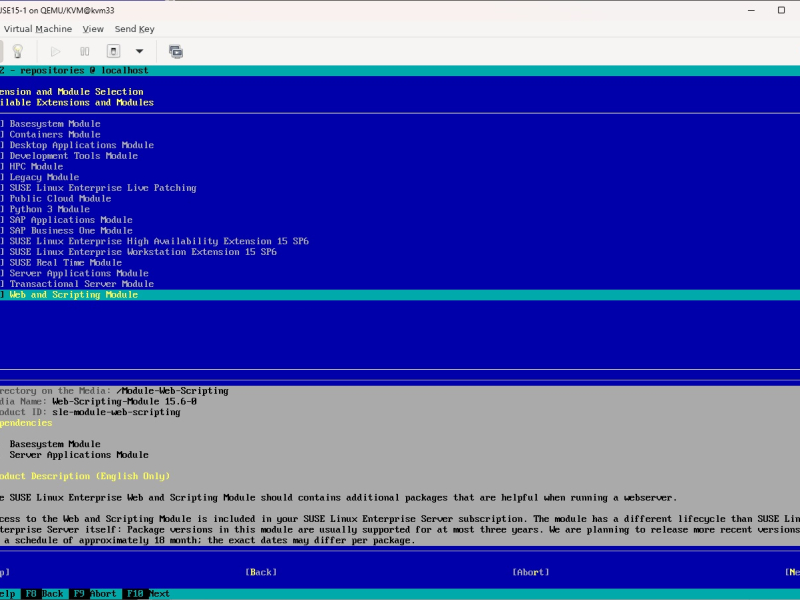This screenshot has height=600, width=800.
Task: Click the Pause virtual machine icon
Action: pos(85,52)
